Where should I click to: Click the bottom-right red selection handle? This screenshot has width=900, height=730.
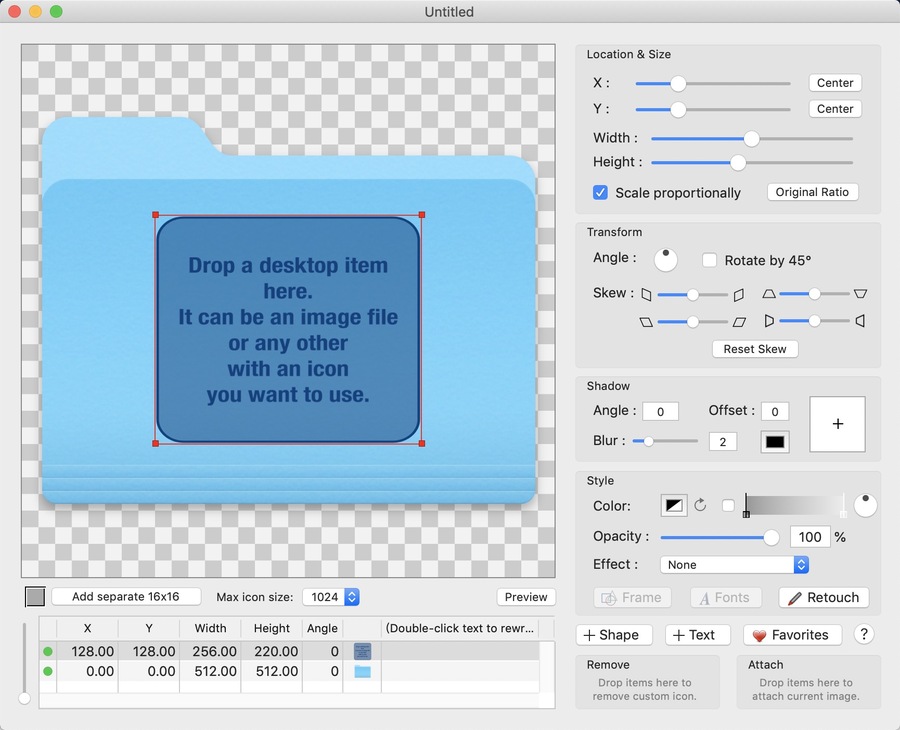(422, 443)
